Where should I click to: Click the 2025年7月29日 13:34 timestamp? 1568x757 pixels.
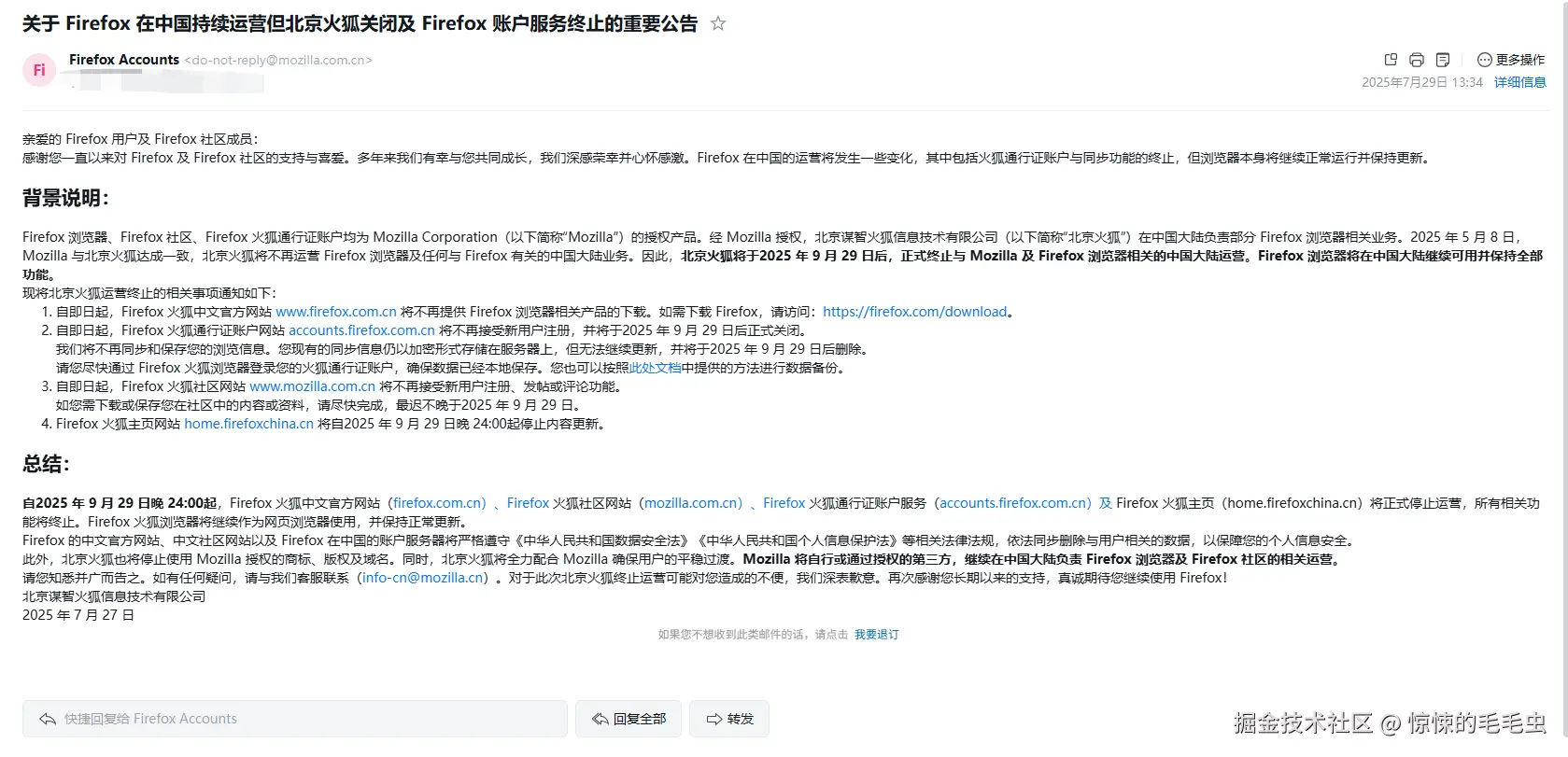(x=1421, y=82)
